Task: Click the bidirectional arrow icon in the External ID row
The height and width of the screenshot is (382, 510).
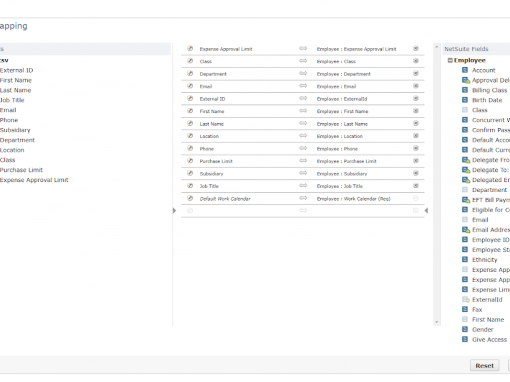Action: coord(303,98)
